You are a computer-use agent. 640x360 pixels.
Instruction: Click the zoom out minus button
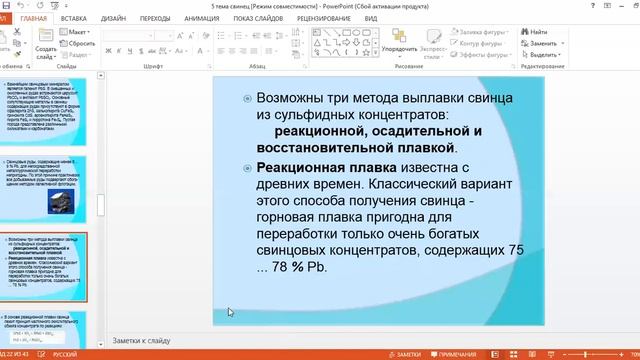coord(564,354)
